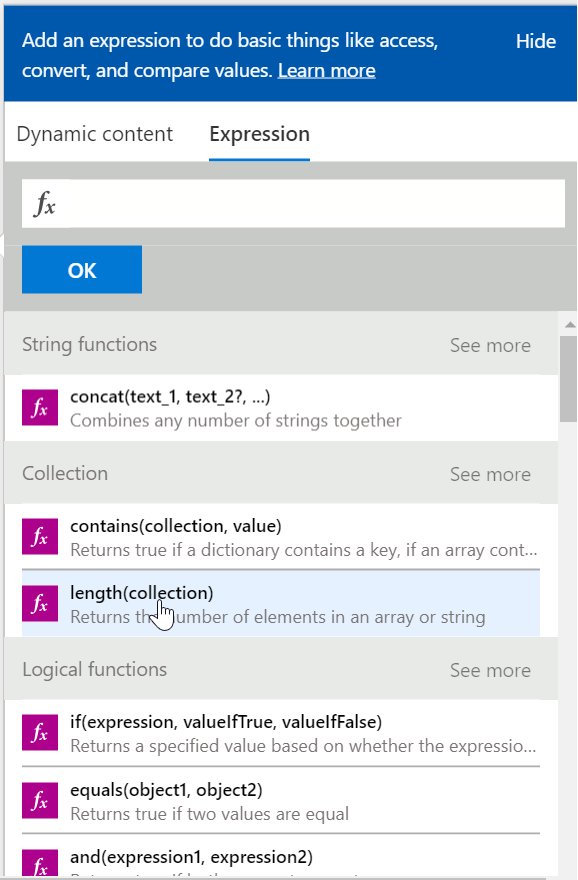578x880 pixels.
Task: Click the fx icon next to concat
Action: point(40,407)
